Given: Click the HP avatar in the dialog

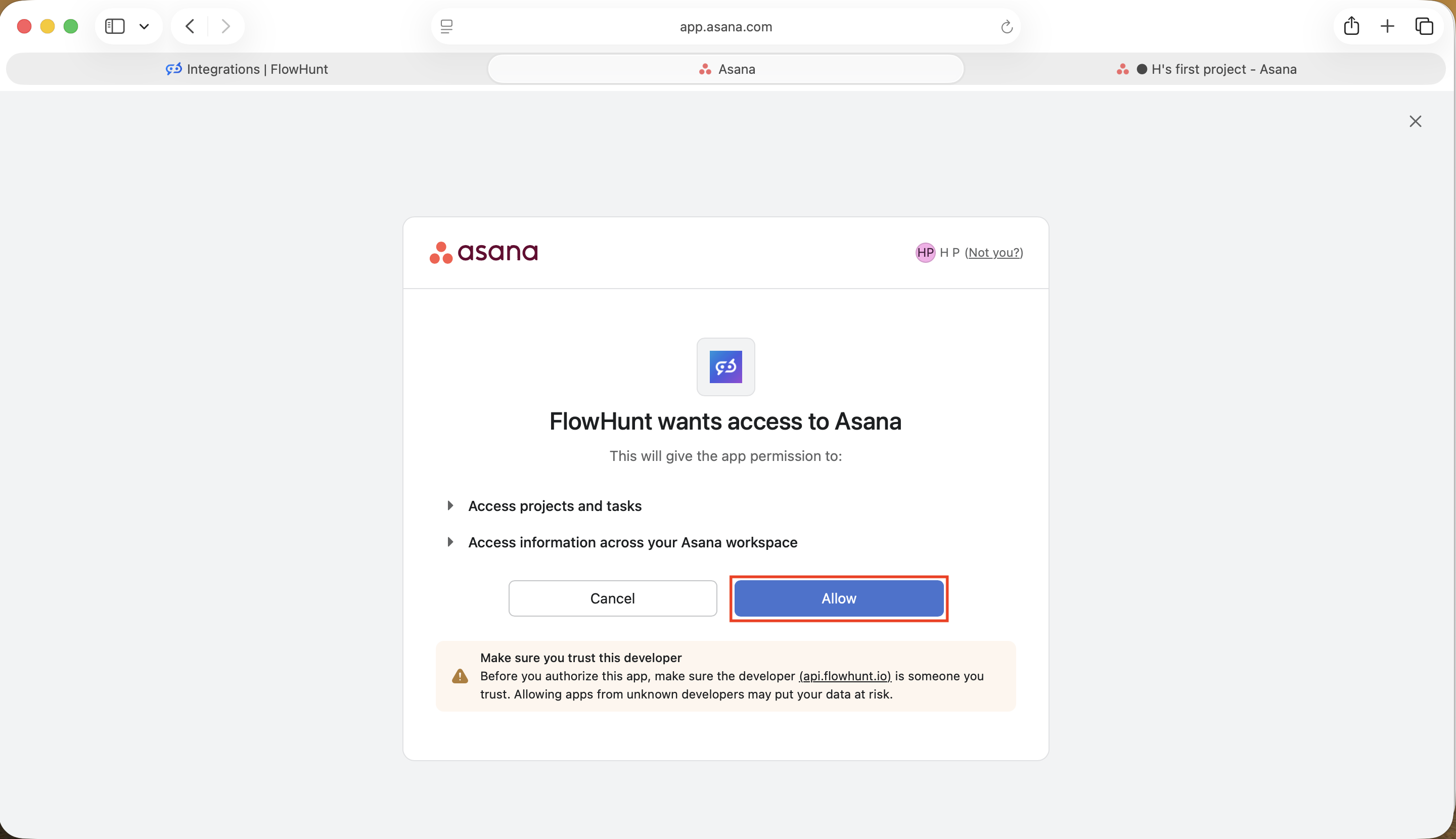Looking at the screenshot, I should [925, 252].
